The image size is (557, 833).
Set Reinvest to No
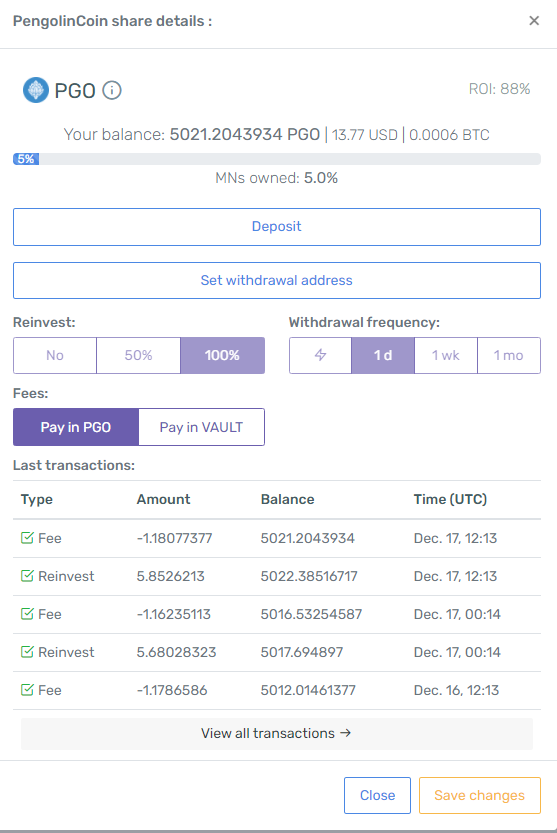55,355
